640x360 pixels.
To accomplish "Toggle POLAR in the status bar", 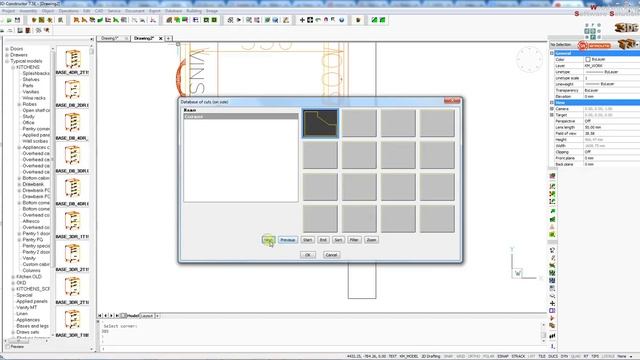I will click(x=489, y=356).
